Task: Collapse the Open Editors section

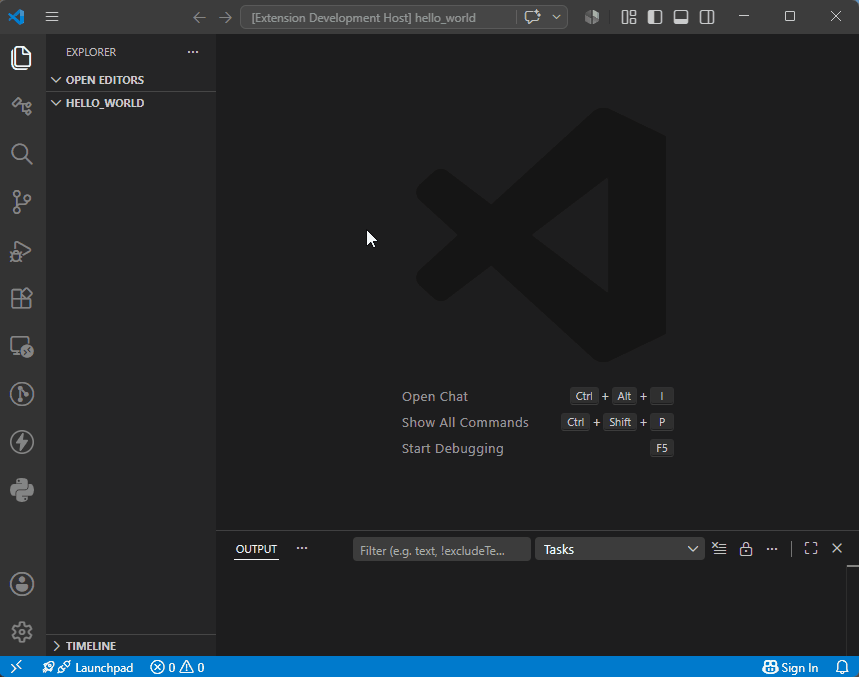Action: (131, 80)
